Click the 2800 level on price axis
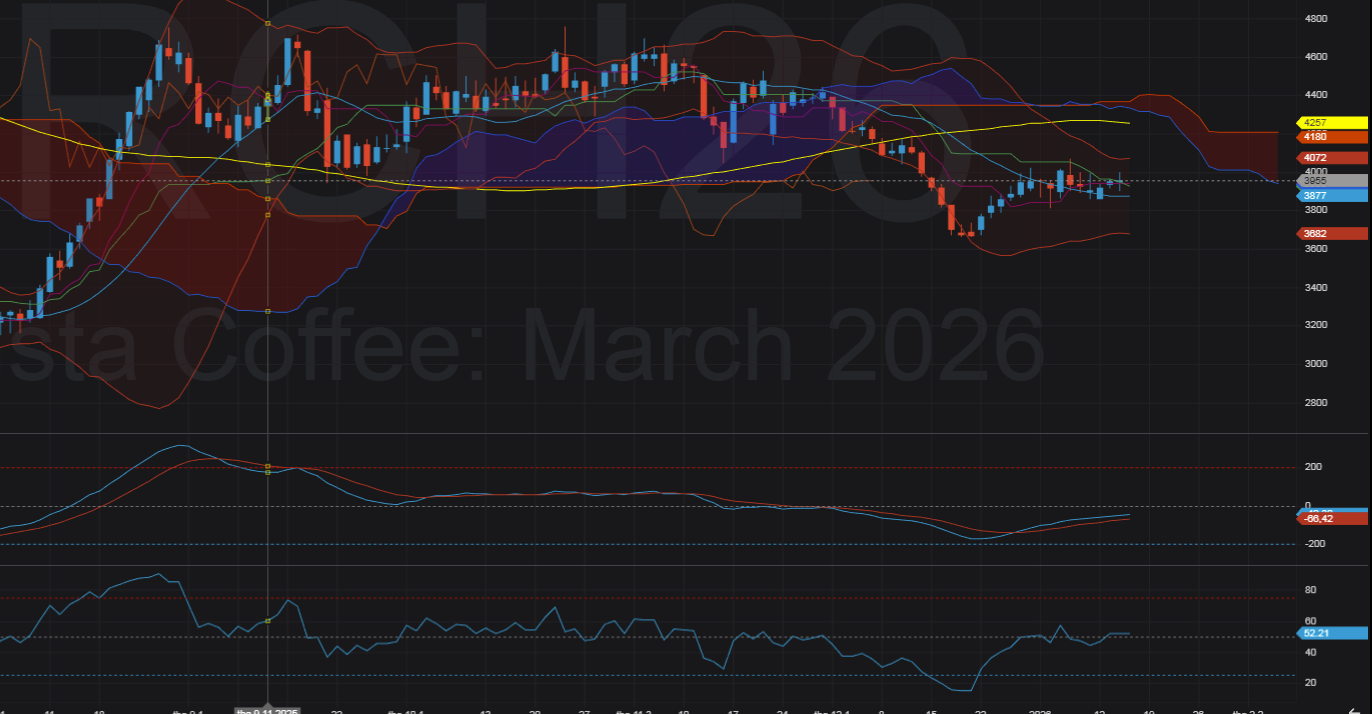 pyautogui.click(x=1316, y=402)
